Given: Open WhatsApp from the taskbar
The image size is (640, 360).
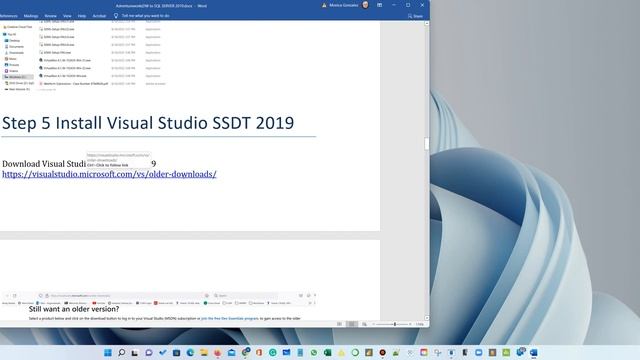Looking at the screenshot, I should point(313,352).
